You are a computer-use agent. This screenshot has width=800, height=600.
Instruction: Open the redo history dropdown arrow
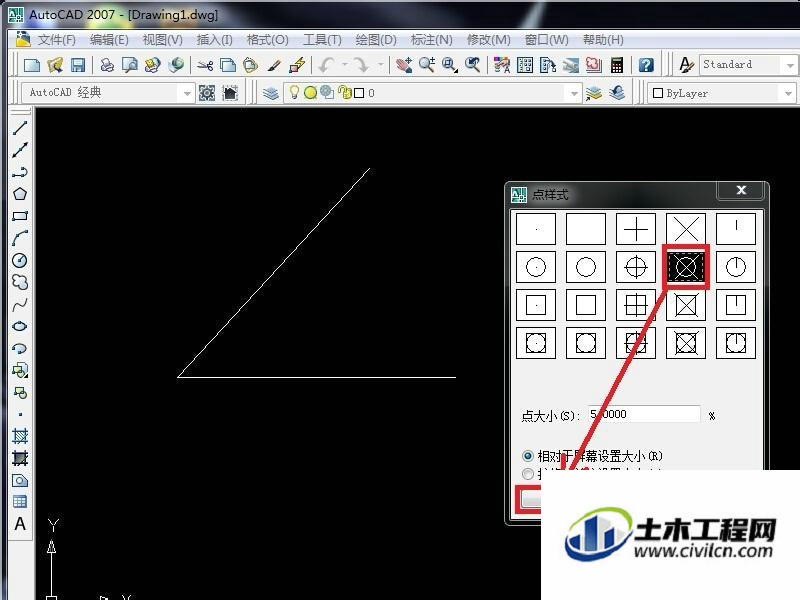point(381,65)
